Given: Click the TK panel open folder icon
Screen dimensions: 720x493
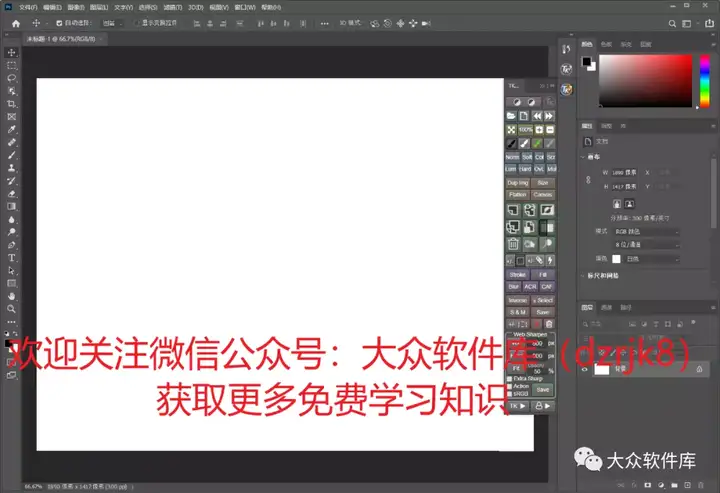Looking at the screenshot, I should tap(511, 116).
